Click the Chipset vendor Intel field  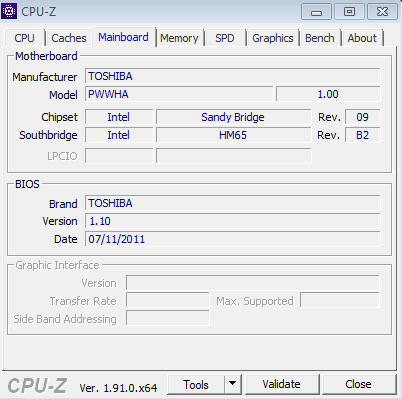point(119,117)
